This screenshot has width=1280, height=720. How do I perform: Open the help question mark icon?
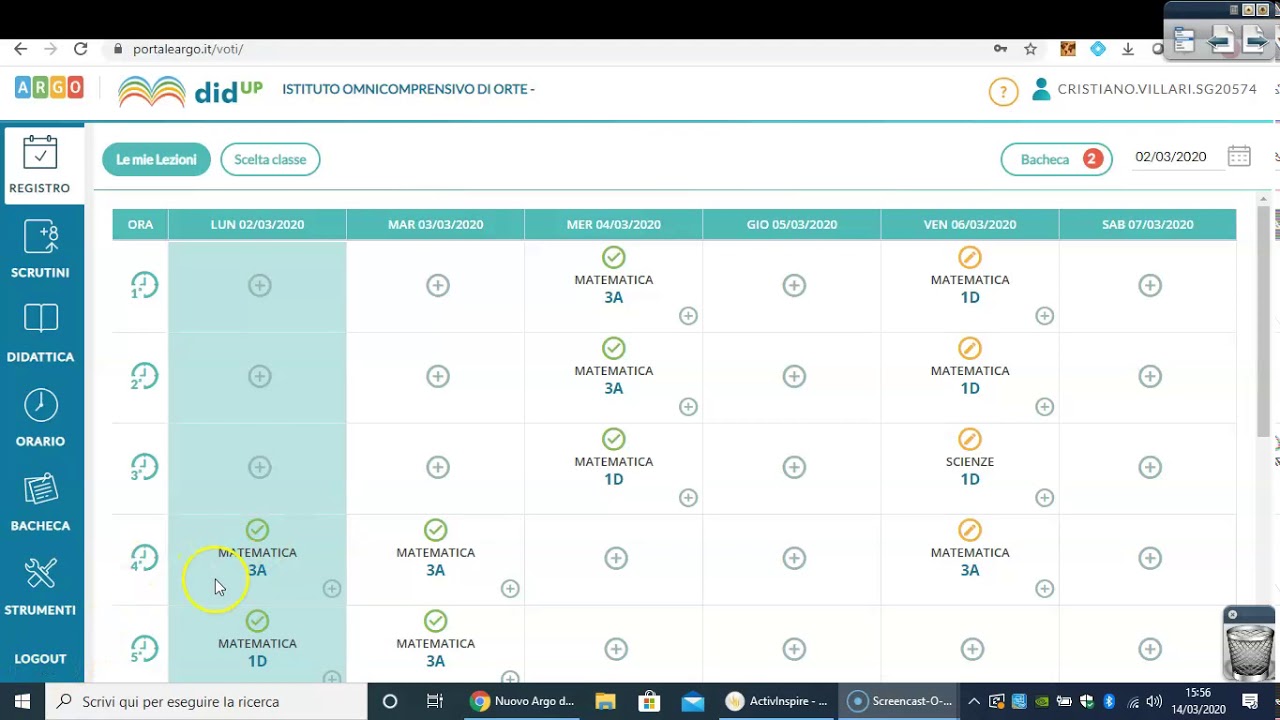coord(1003,92)
